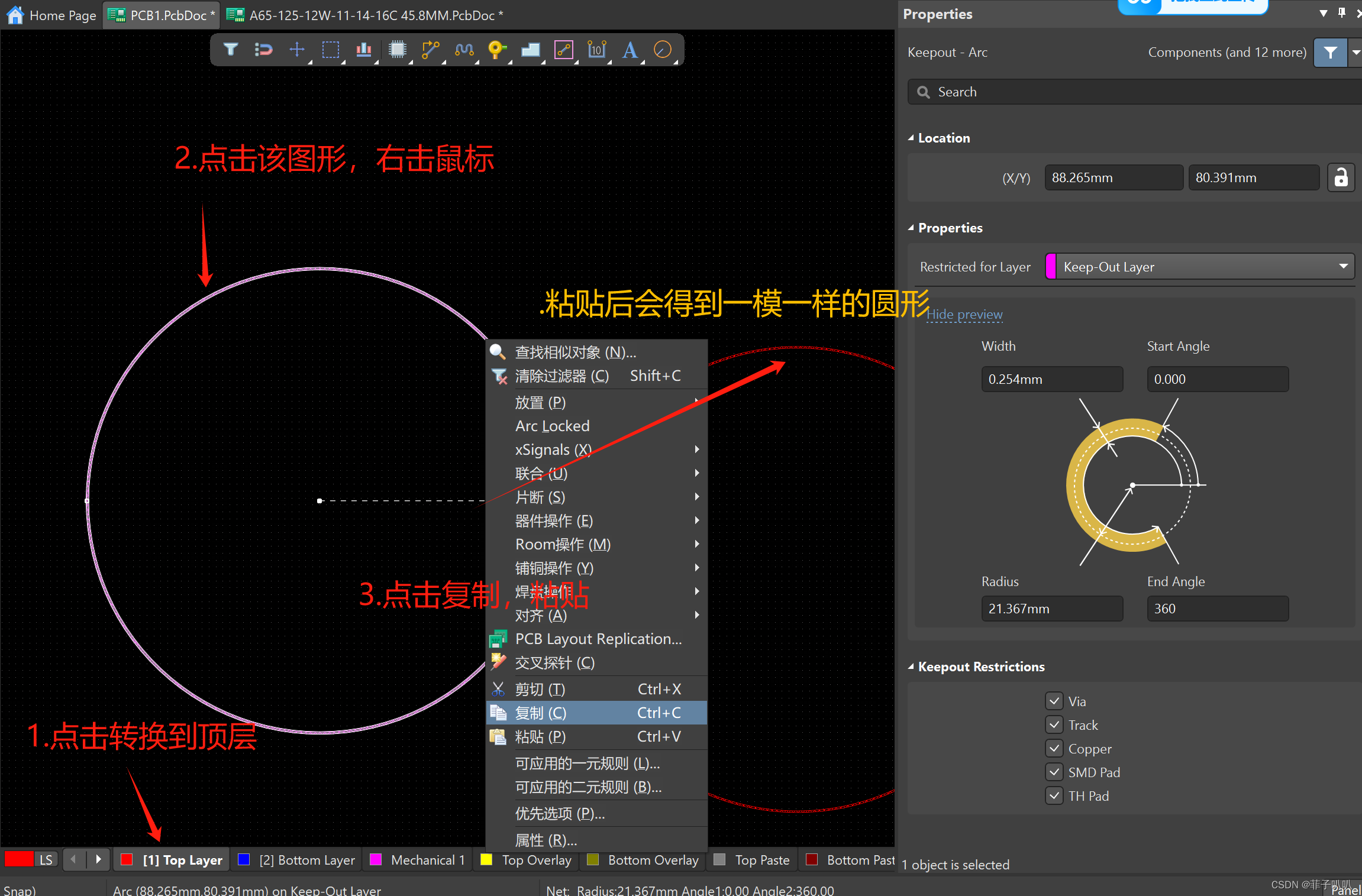Click the magenta Keep-Out Layer color swatch
The width and height of the screenshot is (1362, 896).
click(x=1051, y=267)
